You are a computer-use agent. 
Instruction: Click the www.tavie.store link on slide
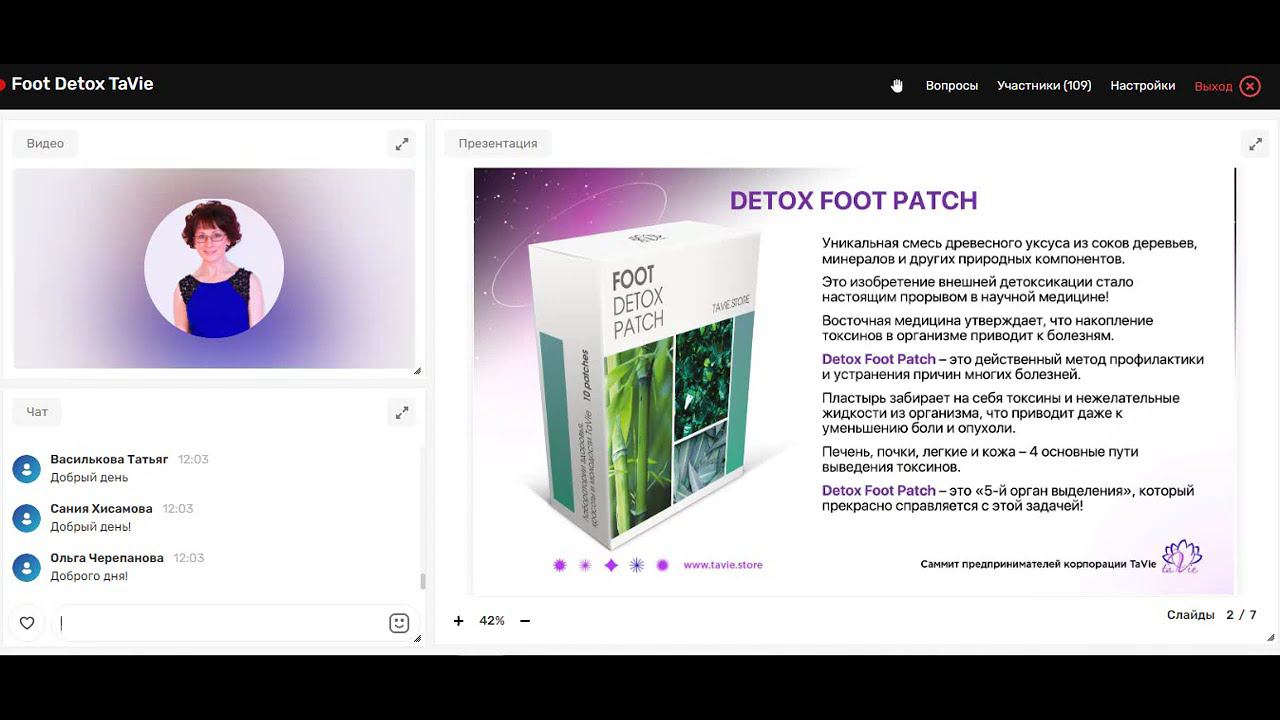pos(723,565)
